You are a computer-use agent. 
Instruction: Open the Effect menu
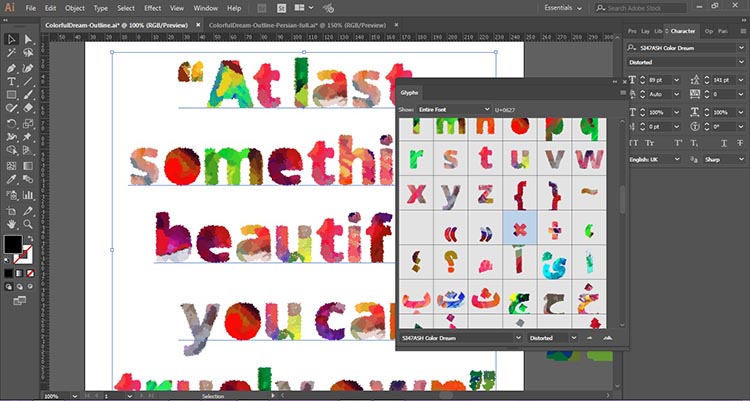(x=151, y=8)
